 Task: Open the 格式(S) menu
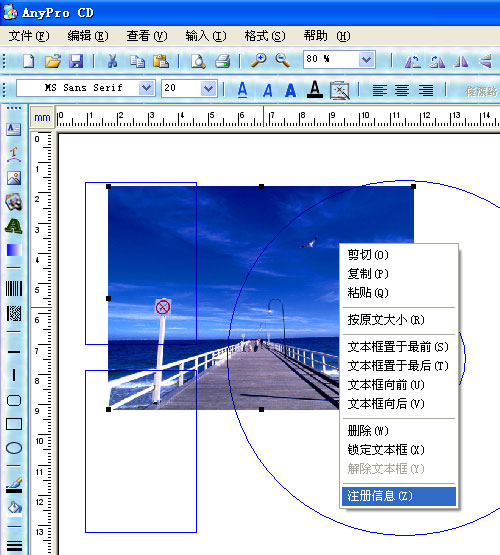click(265, 36)
